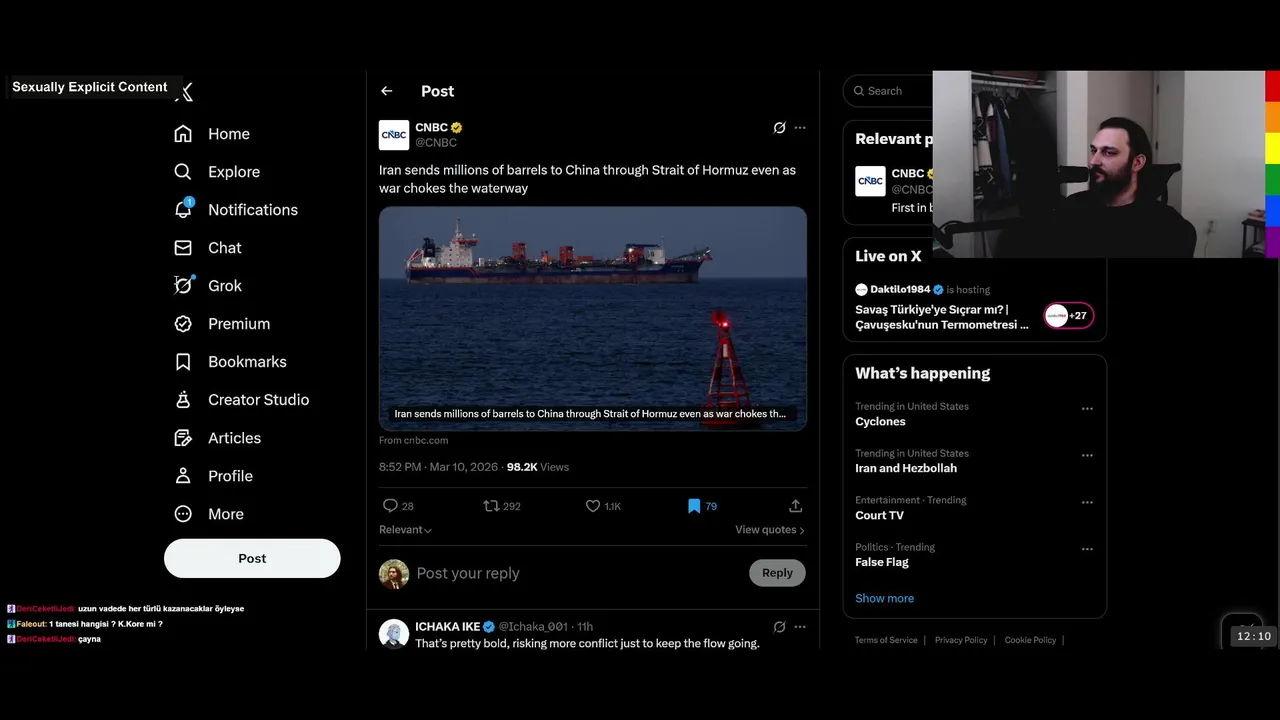Open the Cookie Policy link

pyautogui.click(x=1030, y=640)
